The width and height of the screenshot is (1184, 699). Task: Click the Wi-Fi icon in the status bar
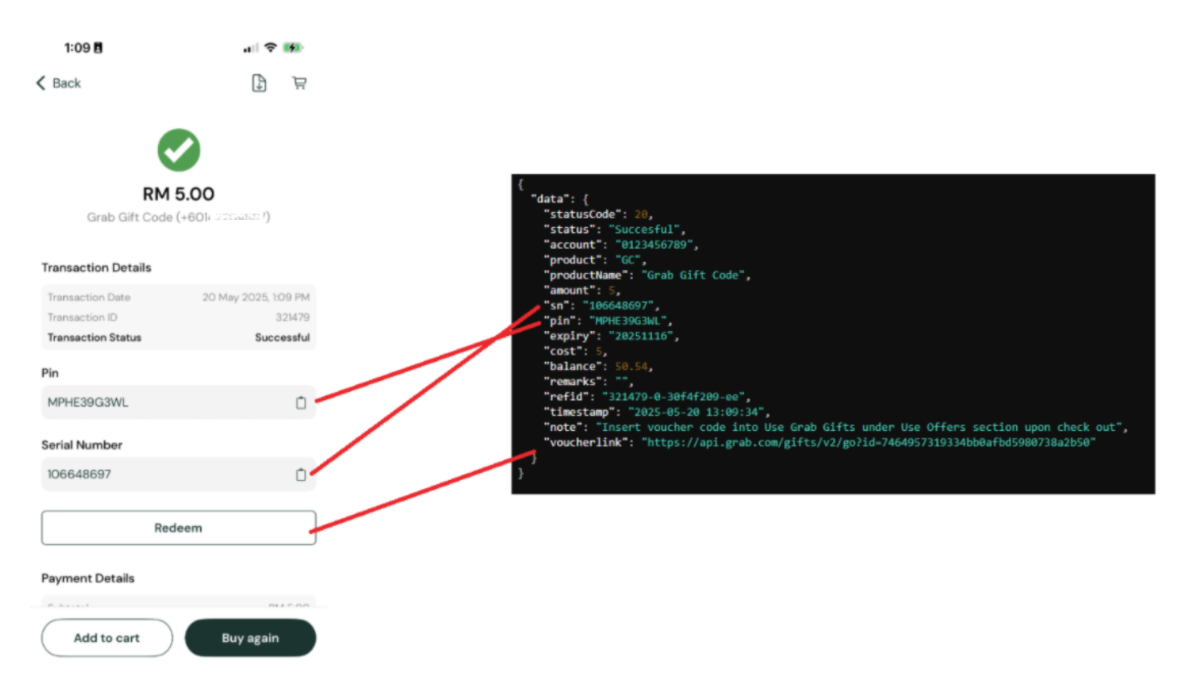(x=268, y=47)
